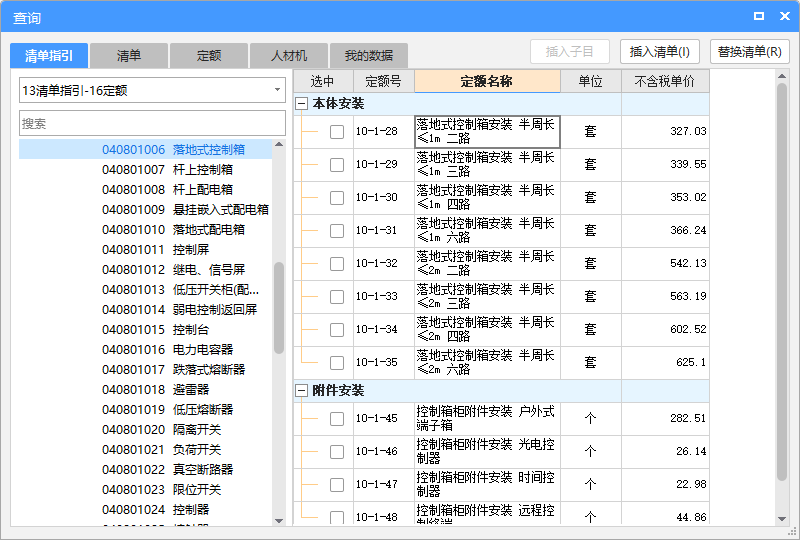Select item 040801016 电力电容器

click(145, 350)
